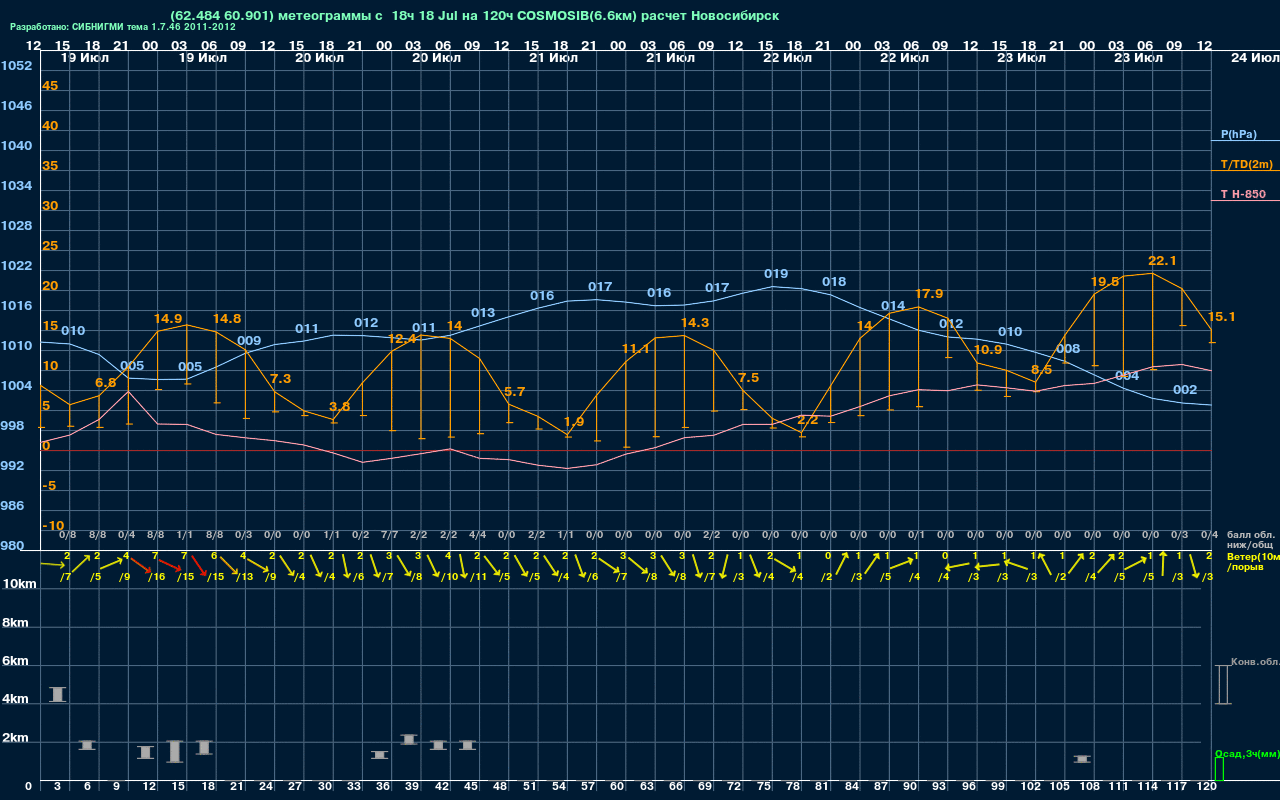Screen dimensions: 1280x800
Task: Click the "8km" height axis label
Action: click(x=15, y=623)
